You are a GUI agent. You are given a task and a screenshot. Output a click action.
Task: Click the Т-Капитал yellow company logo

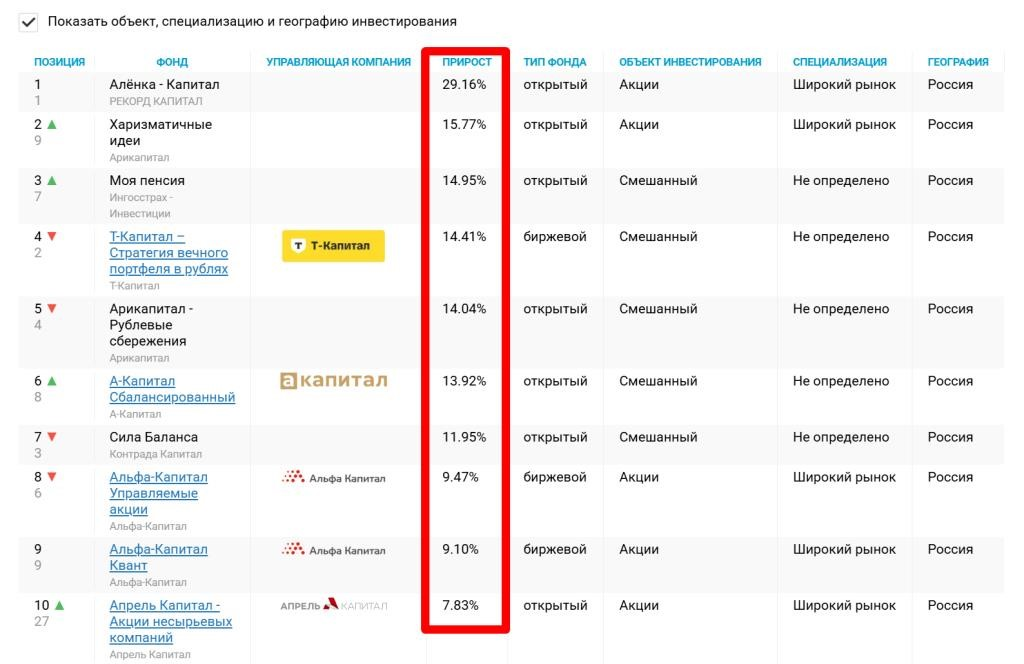[x=333, y=245]
